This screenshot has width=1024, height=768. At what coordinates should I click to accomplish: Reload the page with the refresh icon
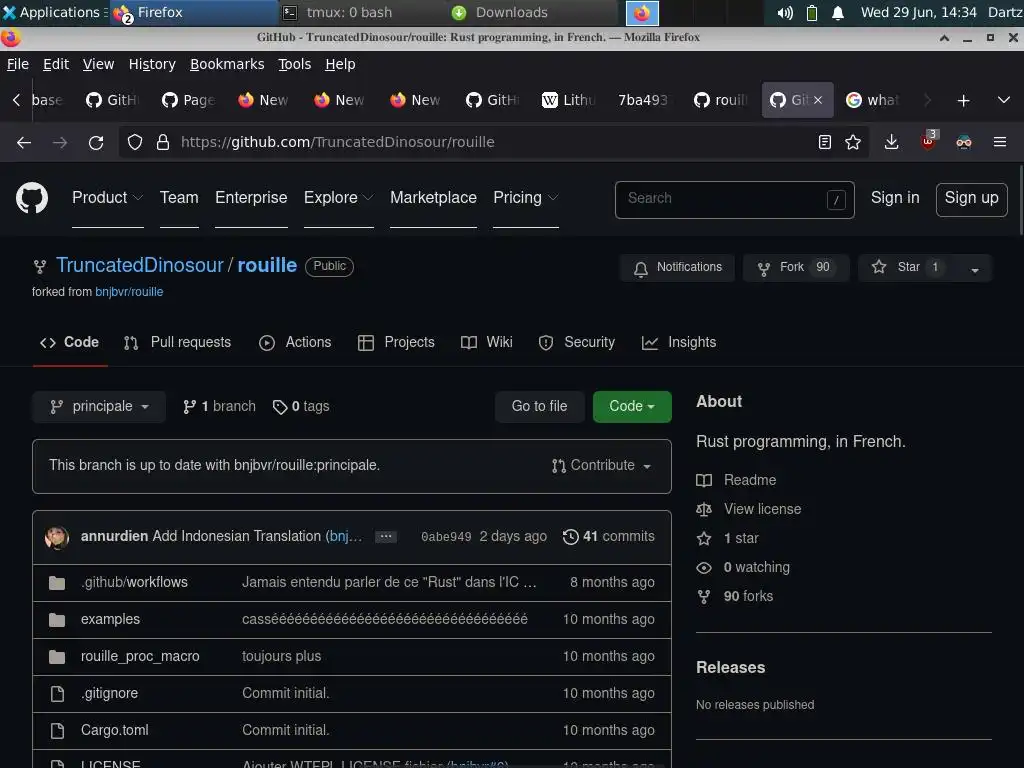pyautogui.click(x=96, y=142)
